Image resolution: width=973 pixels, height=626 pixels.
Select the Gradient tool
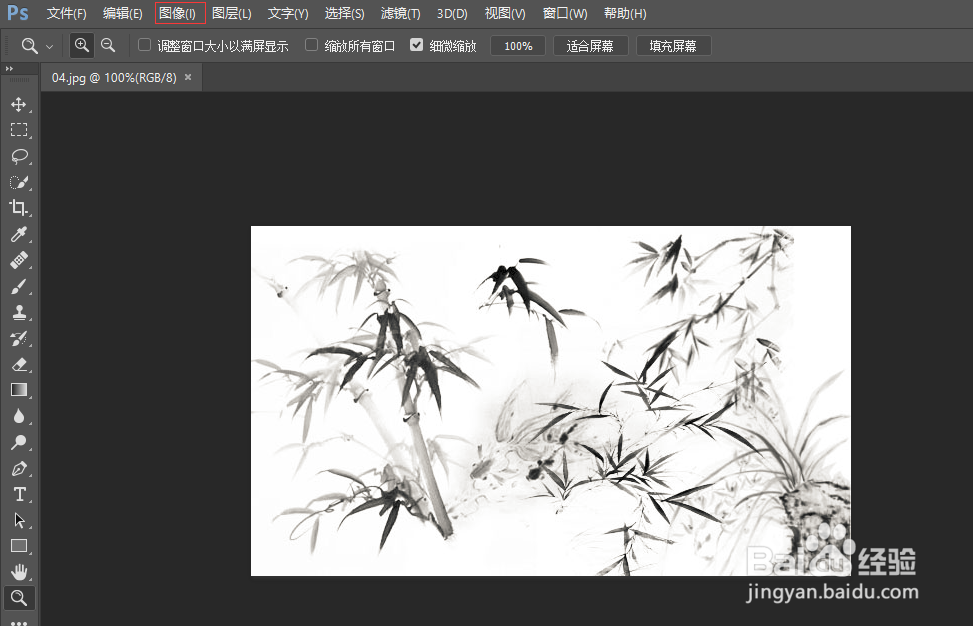point(19,390)
